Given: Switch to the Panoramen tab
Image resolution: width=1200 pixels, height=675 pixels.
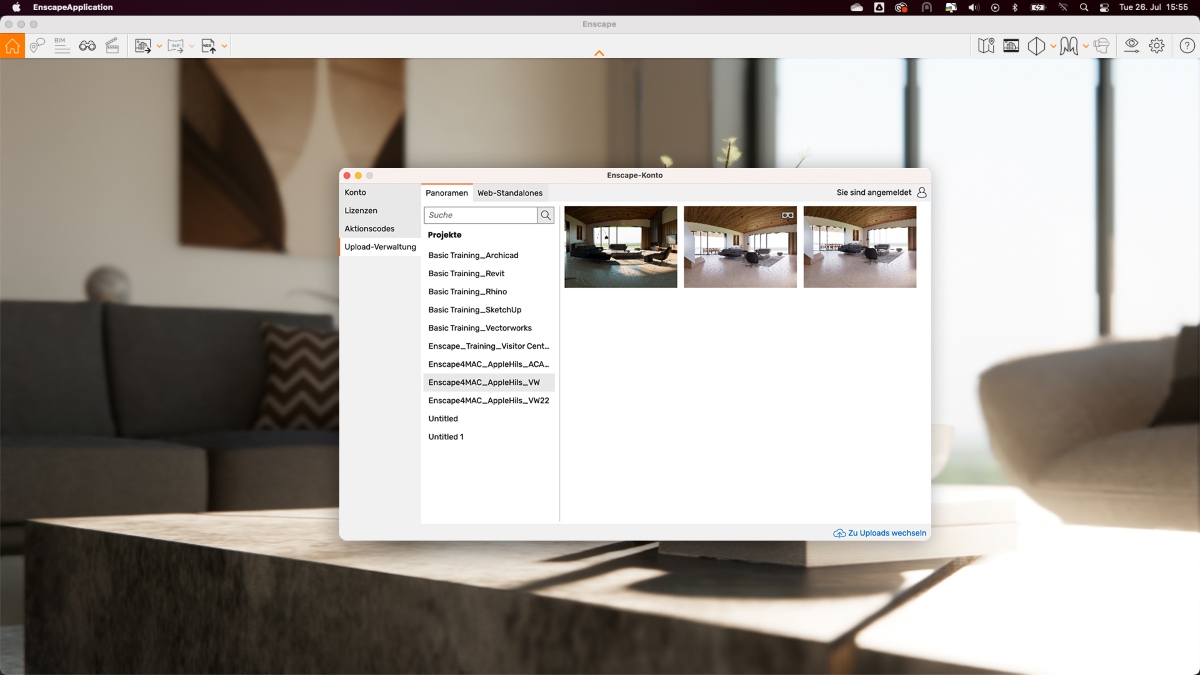Looking at the screenshot, I should (446, 193).
